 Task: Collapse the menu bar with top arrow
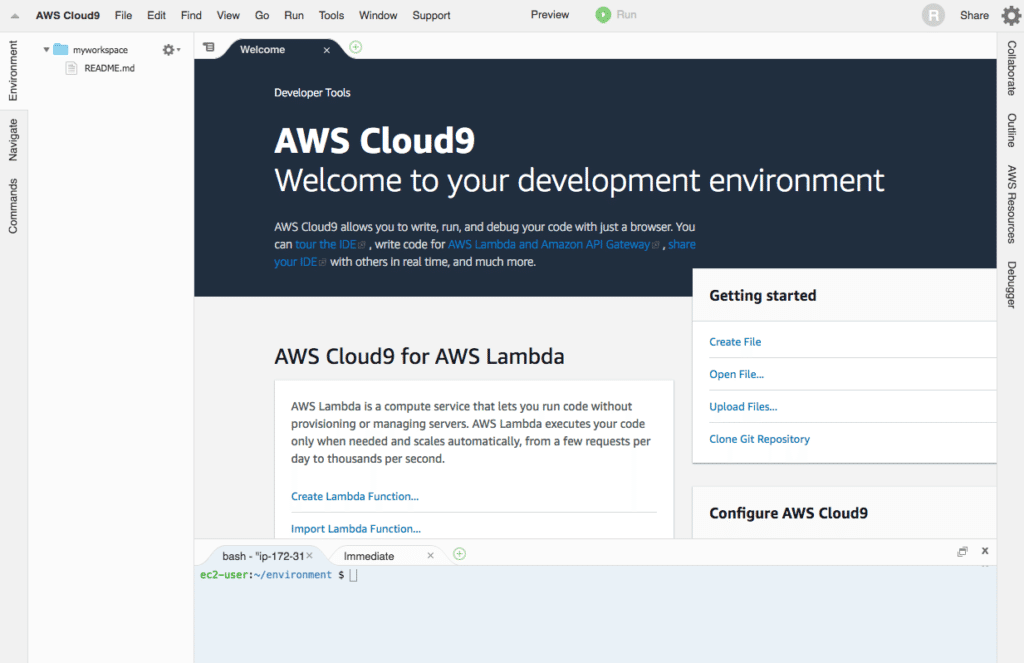[15, 16]
